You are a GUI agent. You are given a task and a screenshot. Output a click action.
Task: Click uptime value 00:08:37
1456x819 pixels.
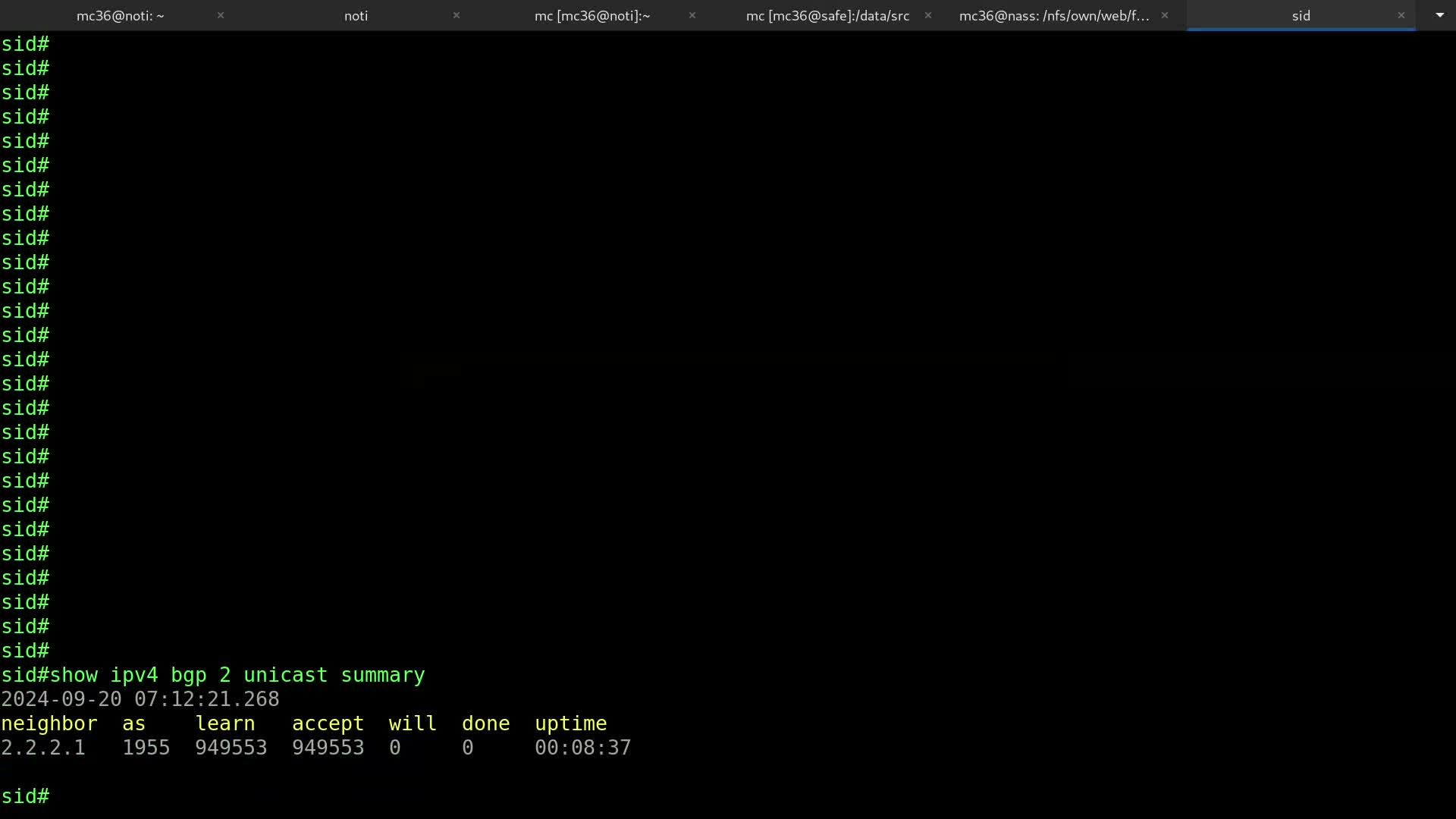(x=583, y=748)
